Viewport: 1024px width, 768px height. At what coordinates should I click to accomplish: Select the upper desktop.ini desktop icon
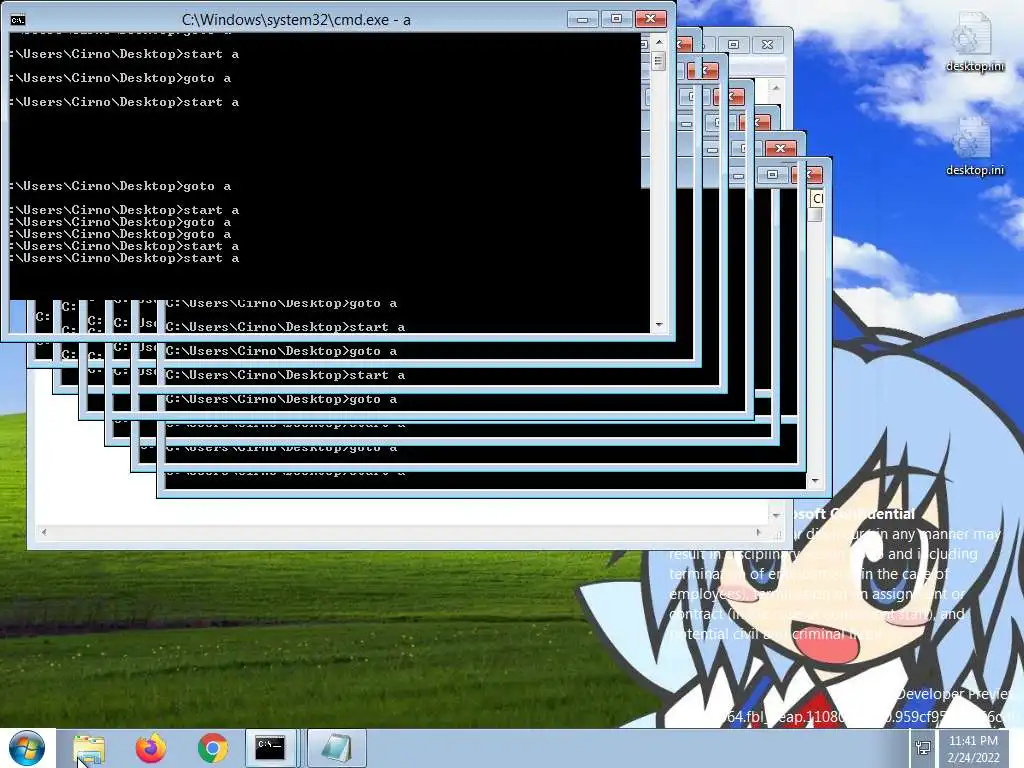(974, 42)
